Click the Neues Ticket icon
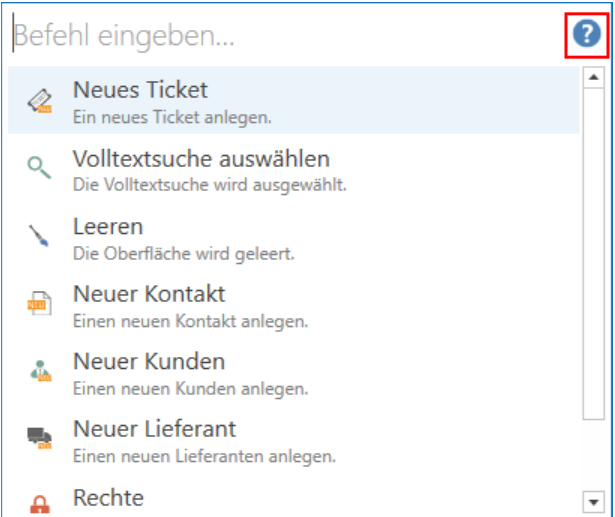The width and height of the screenshot is (615, 517). [x=39, y=100]
